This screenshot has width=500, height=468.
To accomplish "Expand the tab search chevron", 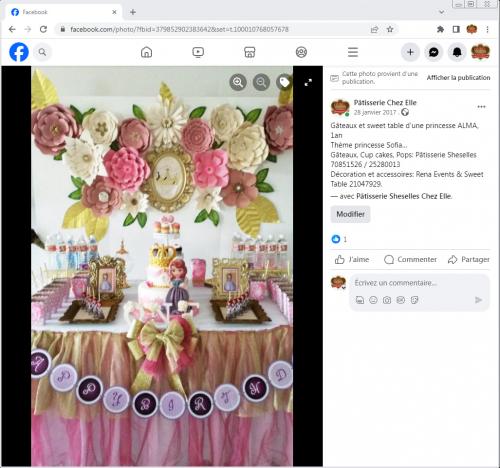I will coord(442,12).
